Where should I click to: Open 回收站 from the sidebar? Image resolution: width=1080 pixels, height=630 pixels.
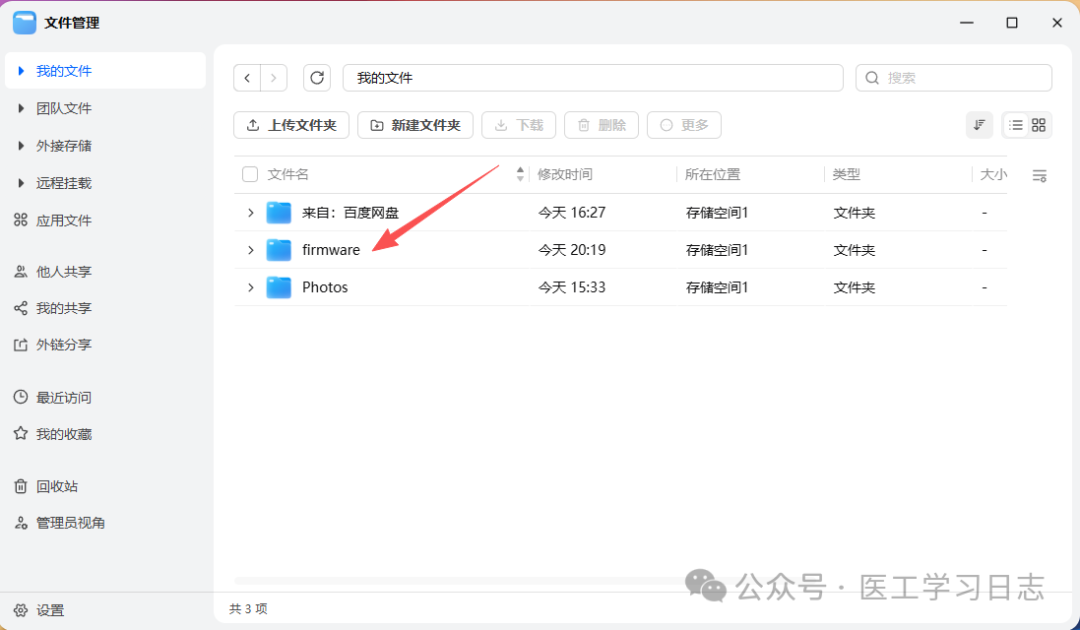point(53,485)
